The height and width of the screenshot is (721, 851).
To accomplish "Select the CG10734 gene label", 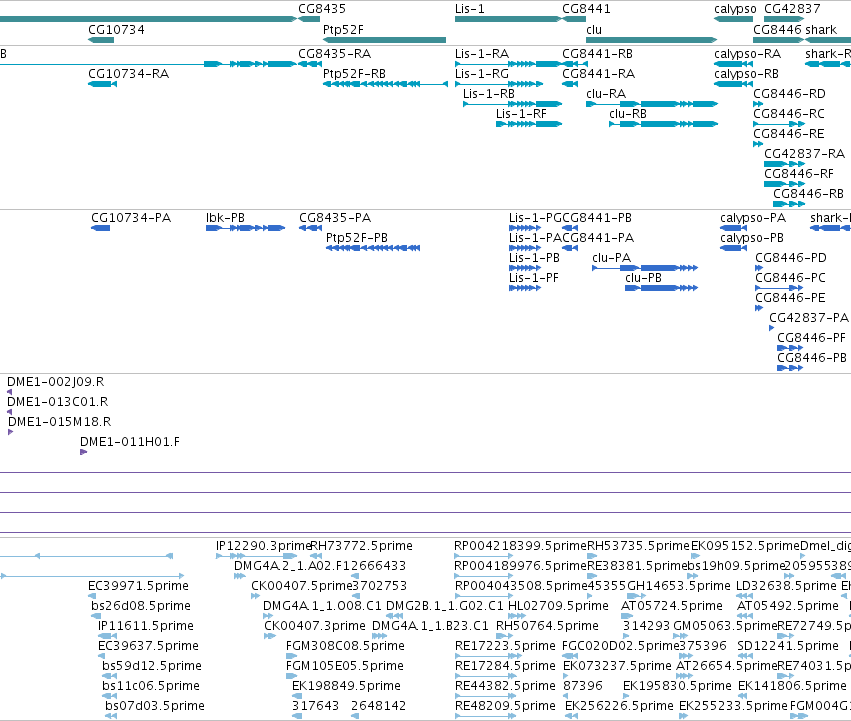I will pos(116,29).
